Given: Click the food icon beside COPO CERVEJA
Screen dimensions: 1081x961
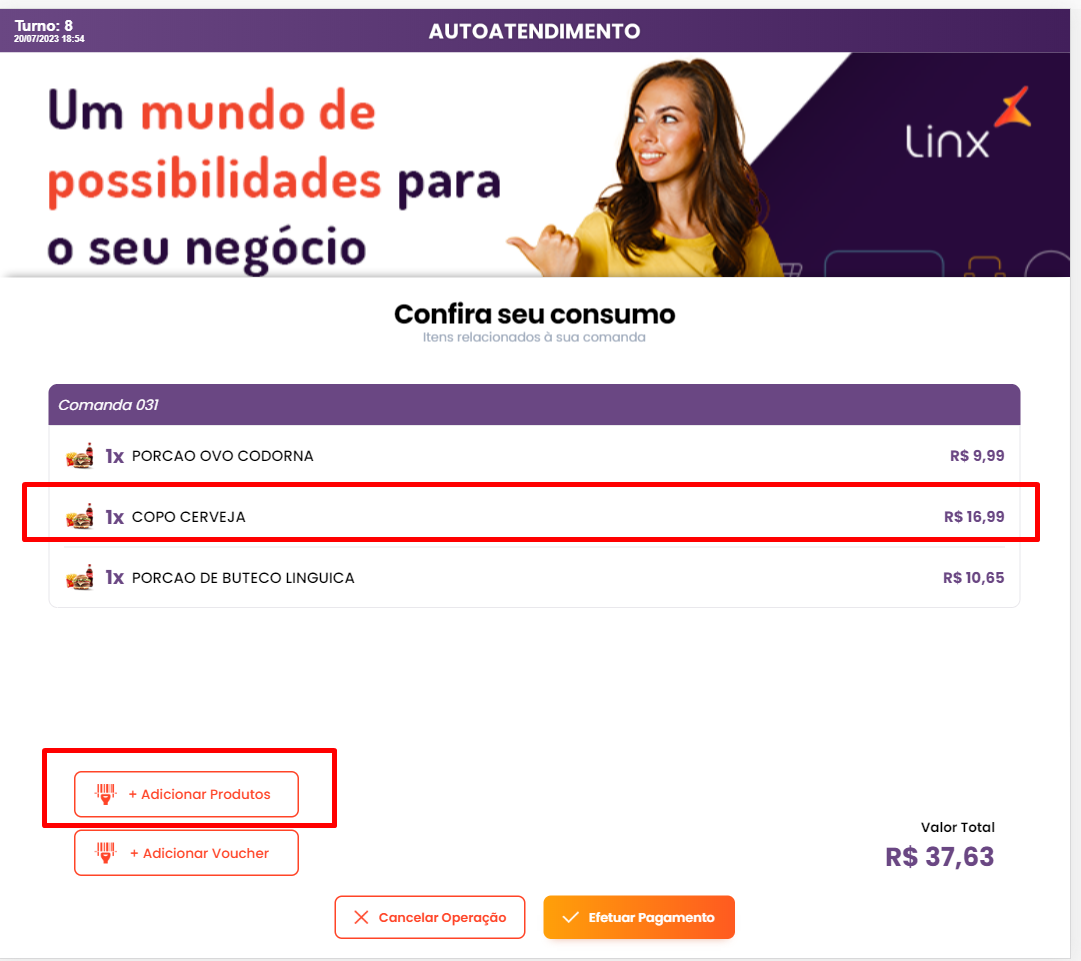Looking at the screenshot, I should click(x=80, y=516).
